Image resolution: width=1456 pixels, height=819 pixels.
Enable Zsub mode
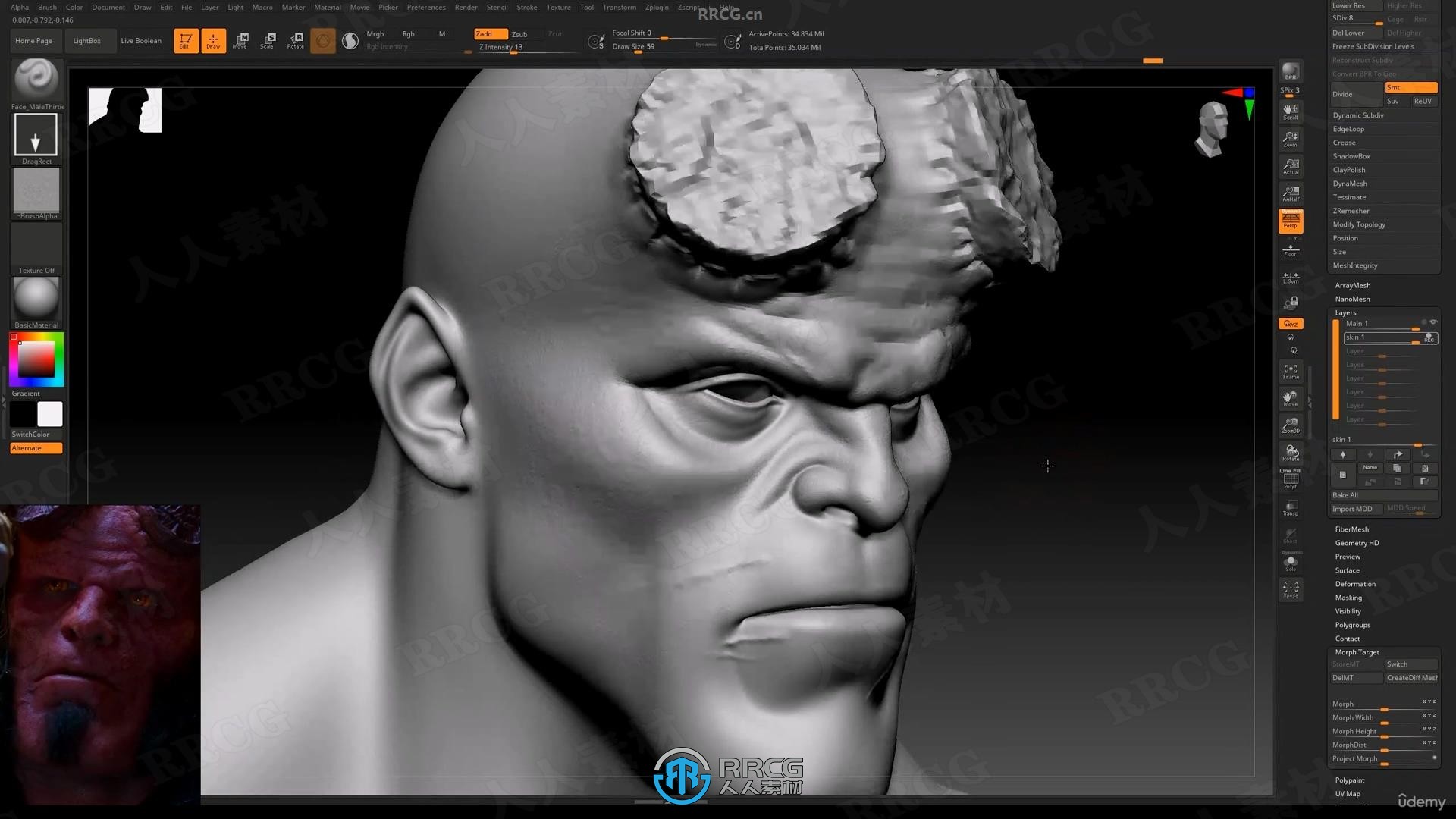point(519,34)
